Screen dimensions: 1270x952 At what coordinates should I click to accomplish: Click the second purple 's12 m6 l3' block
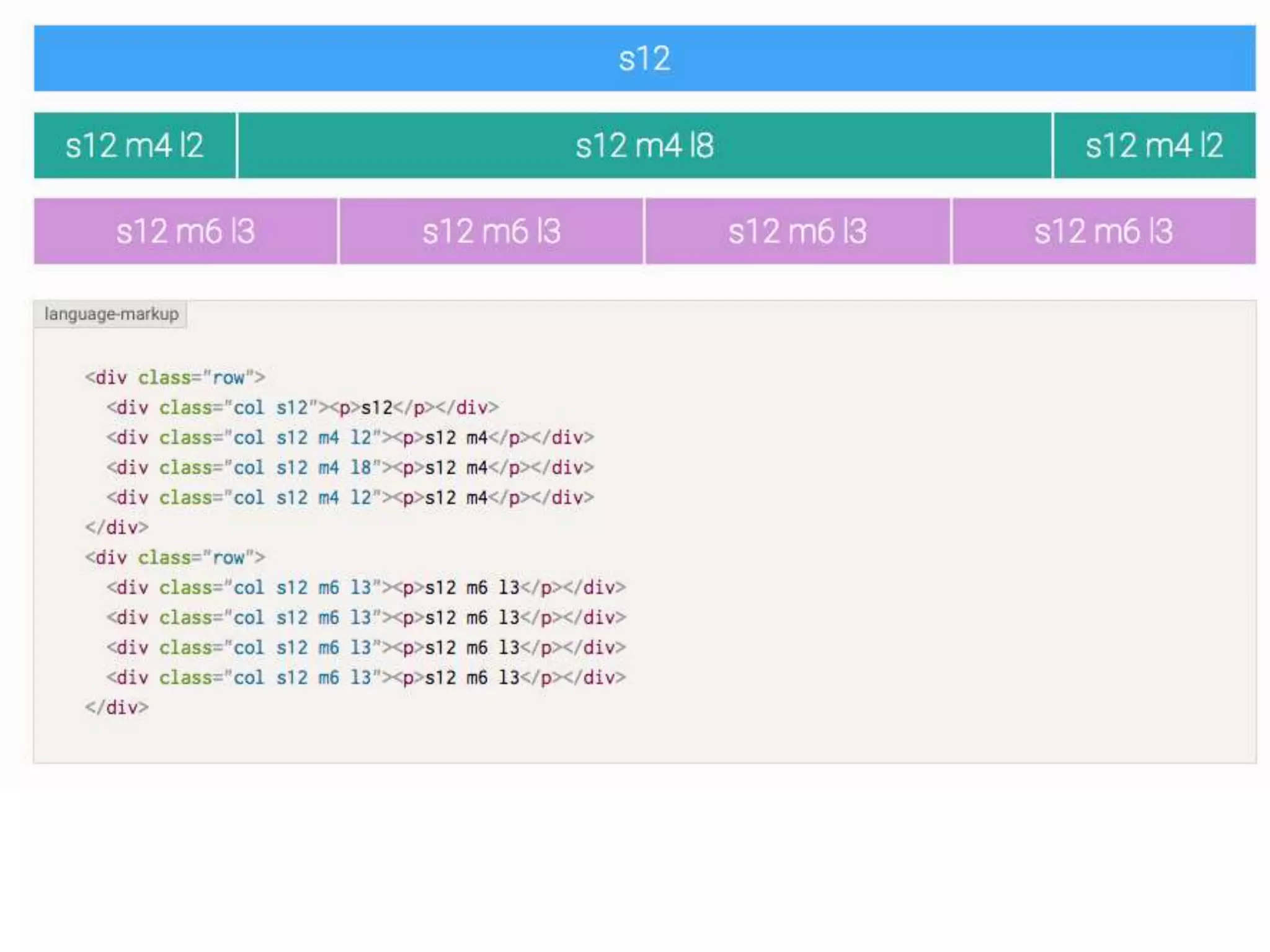tap(491, 231)
